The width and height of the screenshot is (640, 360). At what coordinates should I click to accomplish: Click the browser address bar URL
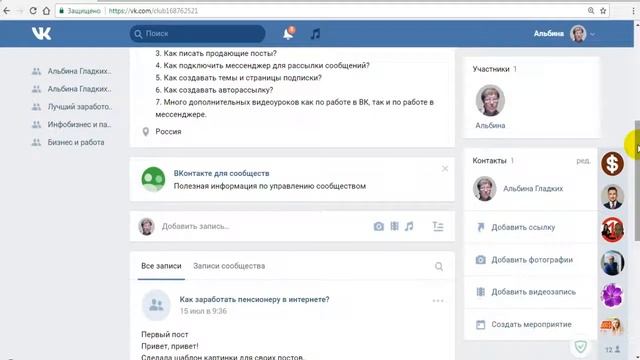pos(153,11)
